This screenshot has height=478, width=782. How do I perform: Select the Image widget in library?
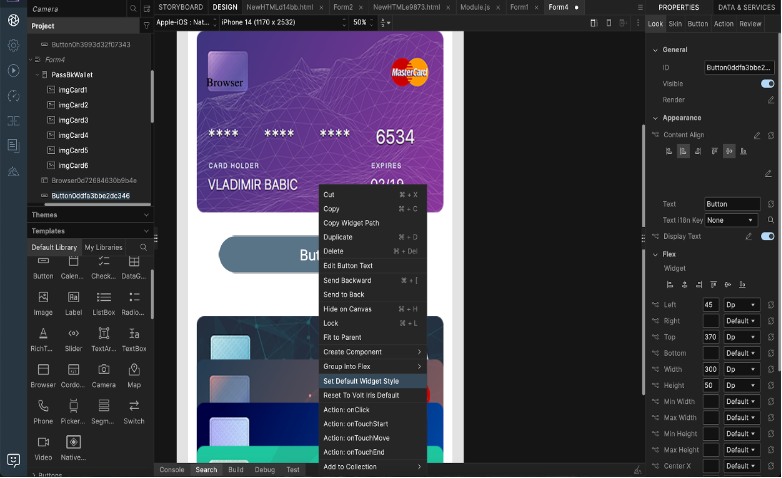click(43, 303)
